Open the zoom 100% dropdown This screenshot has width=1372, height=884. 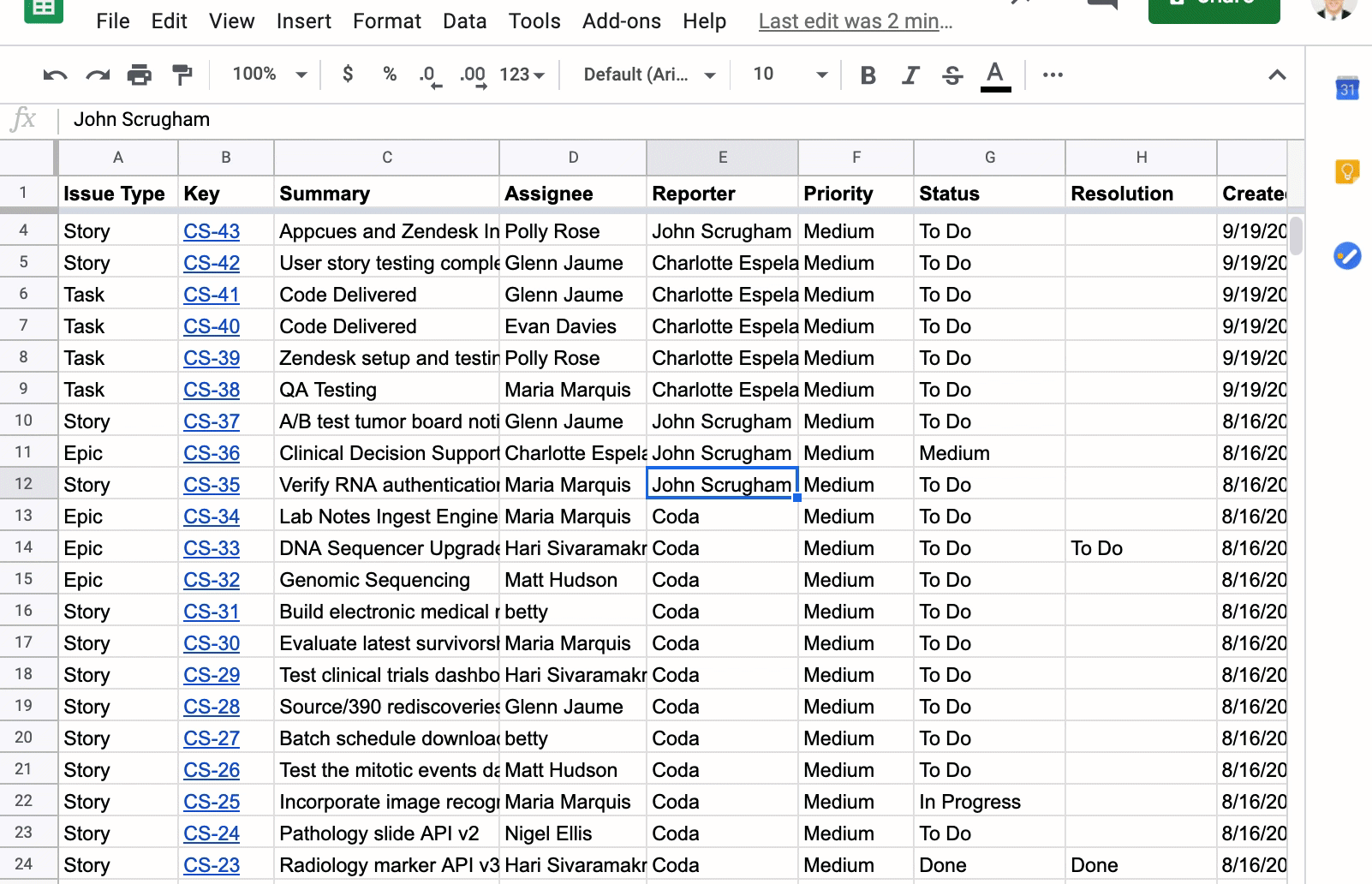tap(269, 75)
